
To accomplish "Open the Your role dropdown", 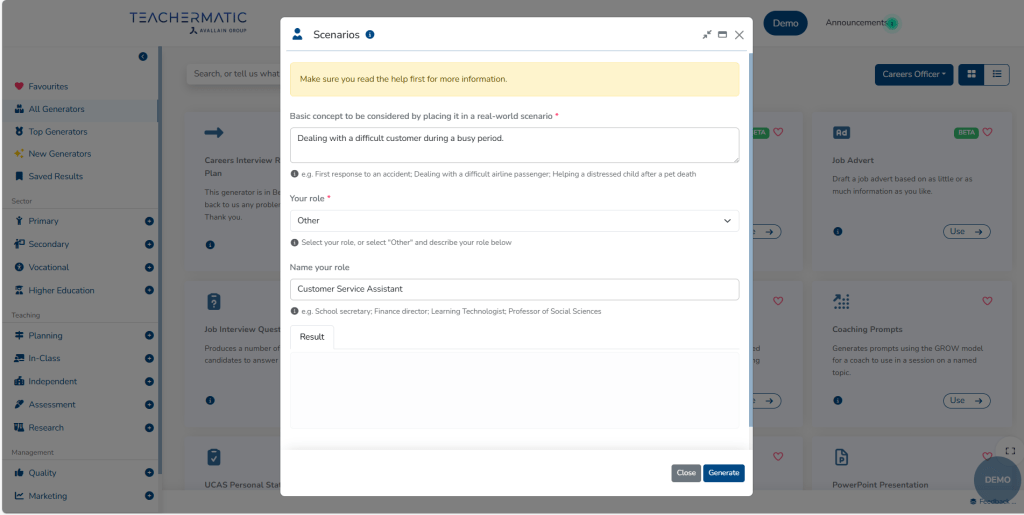I will tap(515, 221).
